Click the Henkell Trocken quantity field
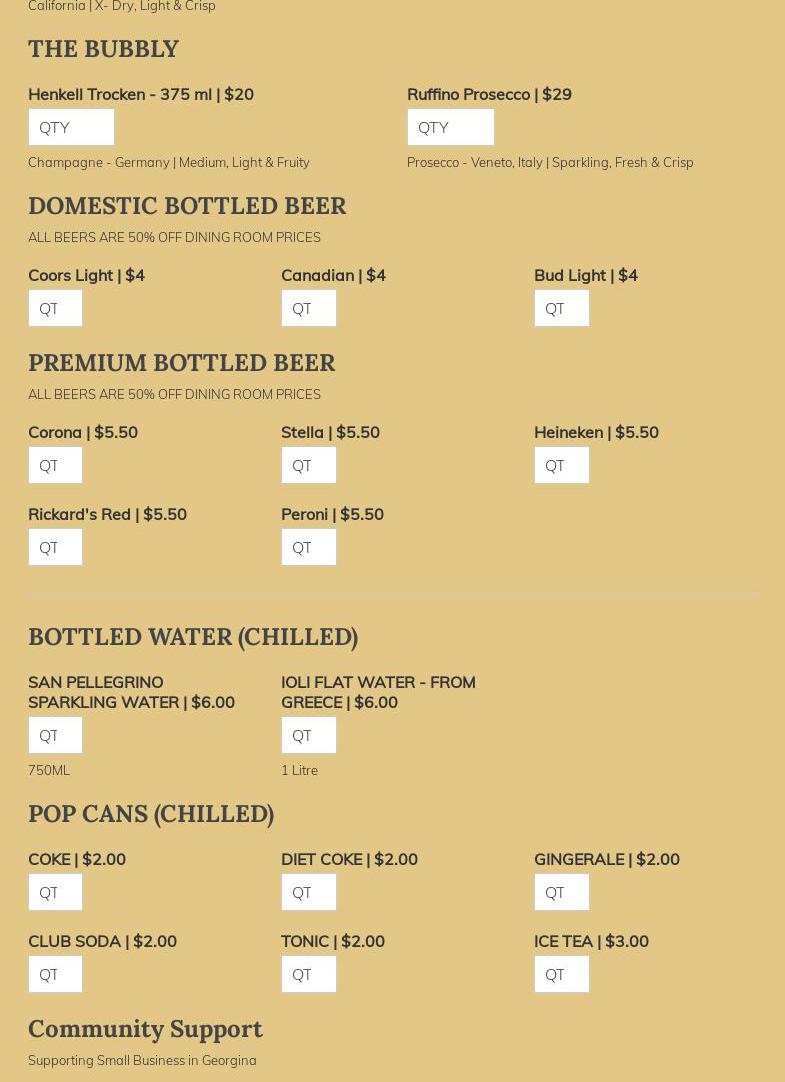This screenshot has height=1082, width=785. (x=71, y=127)
